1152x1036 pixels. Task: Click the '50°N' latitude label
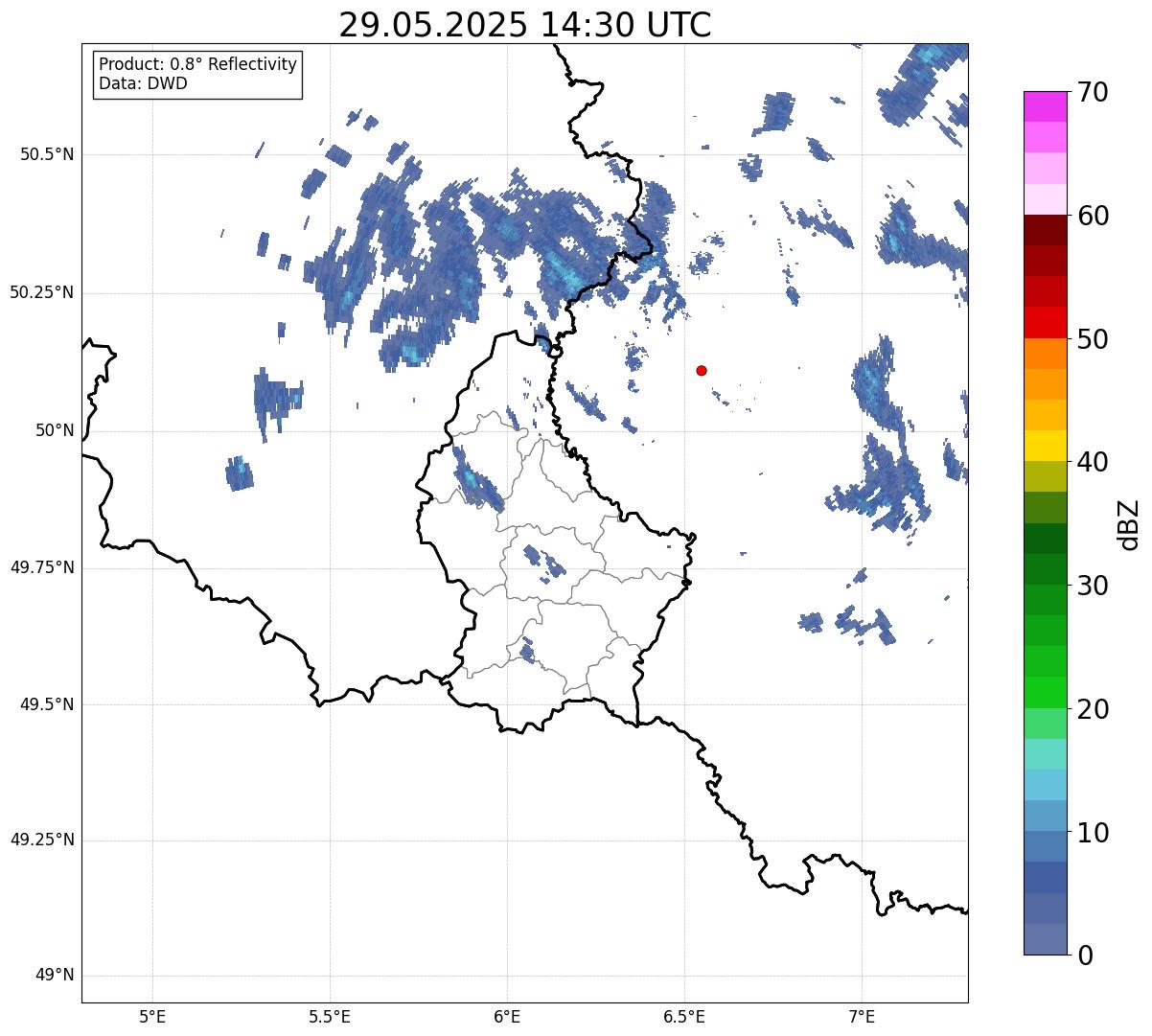[55, 430]
